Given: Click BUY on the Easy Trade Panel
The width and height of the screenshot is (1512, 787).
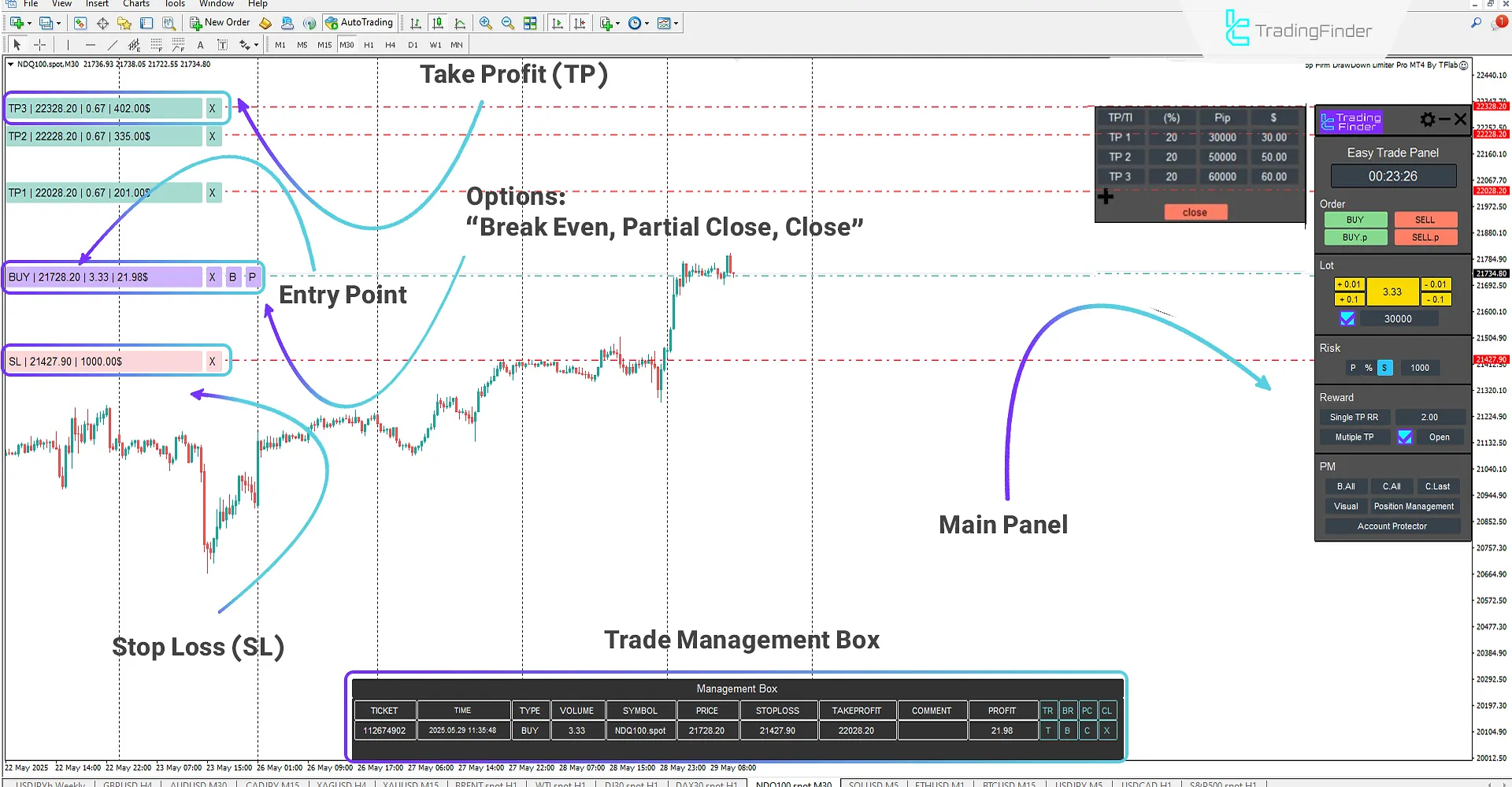Looking at the screenshot, I should [1355, 219].
